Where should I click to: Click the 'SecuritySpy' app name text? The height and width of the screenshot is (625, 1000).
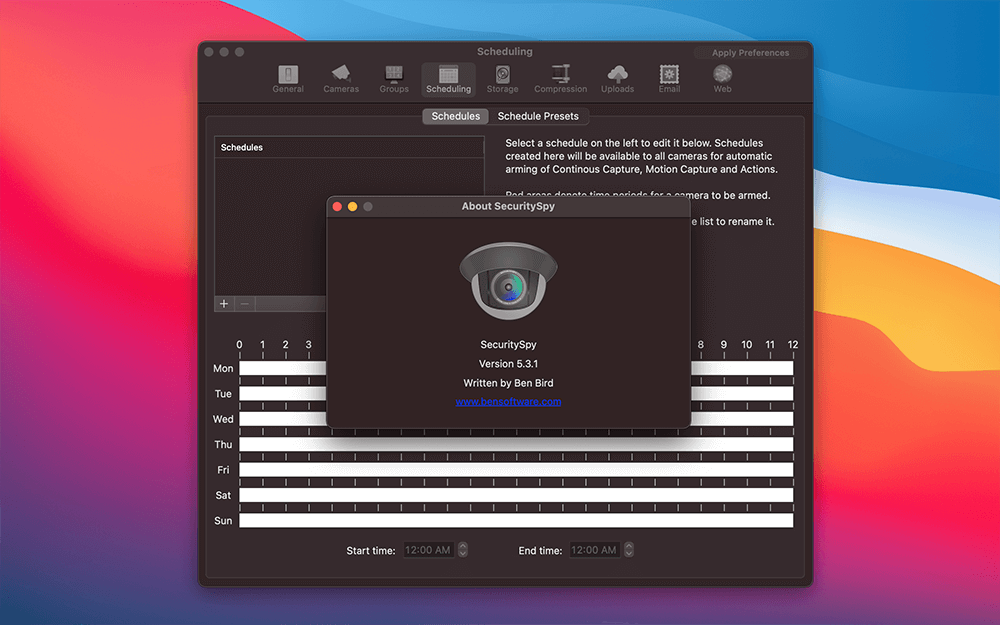[x=508, y=344]
